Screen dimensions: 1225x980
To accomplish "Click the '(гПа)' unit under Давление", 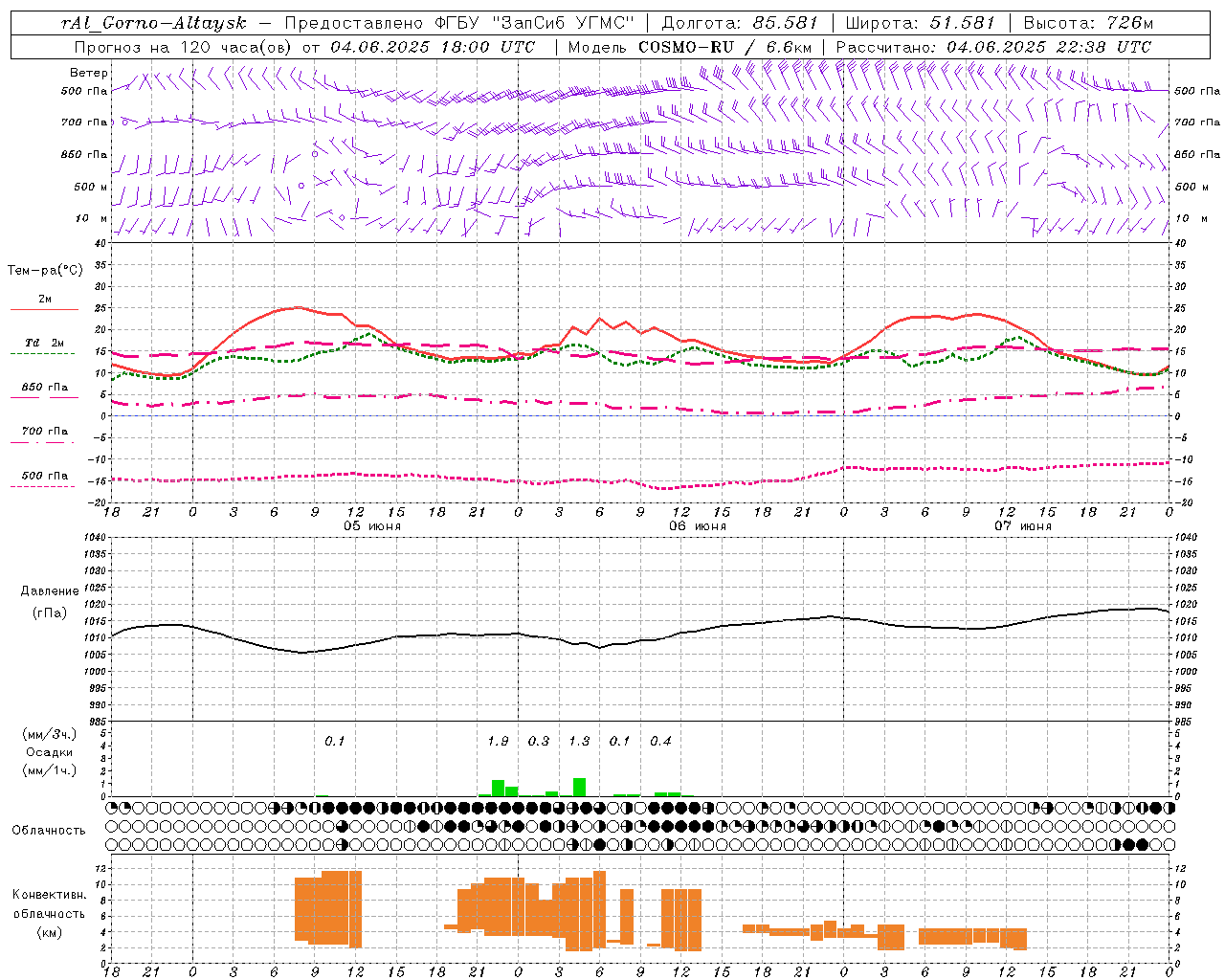I will coord(49,612).
